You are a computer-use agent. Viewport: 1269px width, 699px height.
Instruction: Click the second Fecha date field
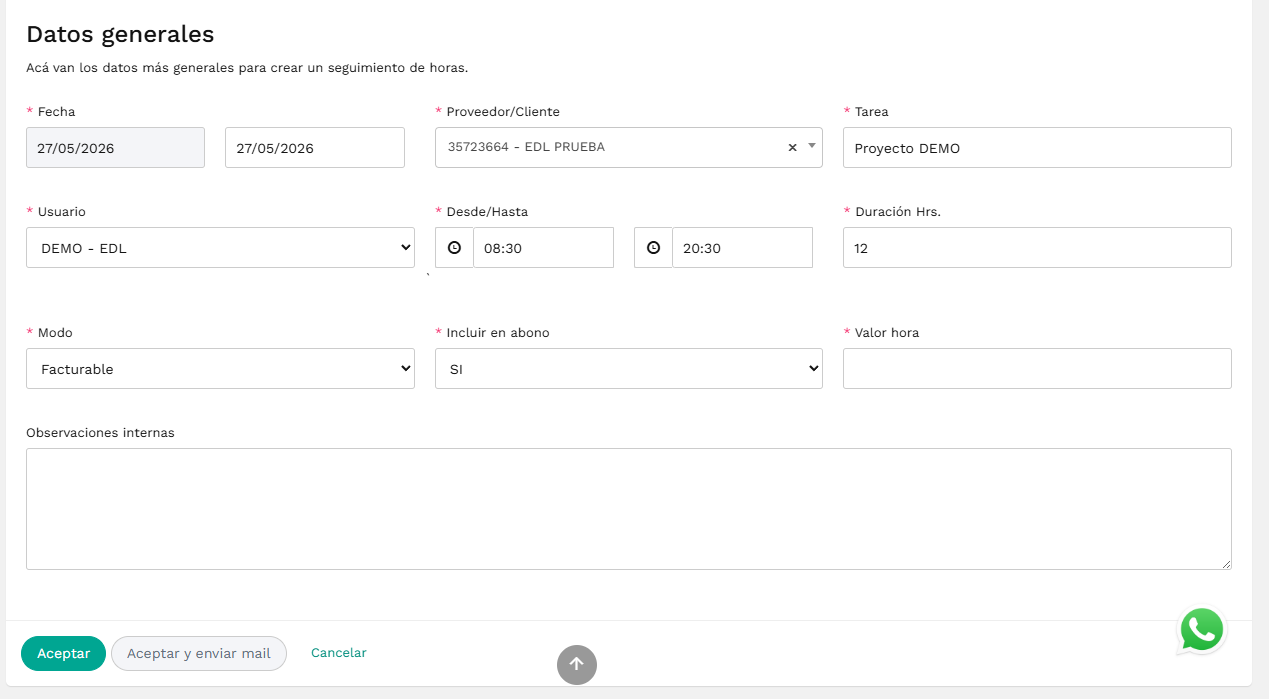click(315, 147)
